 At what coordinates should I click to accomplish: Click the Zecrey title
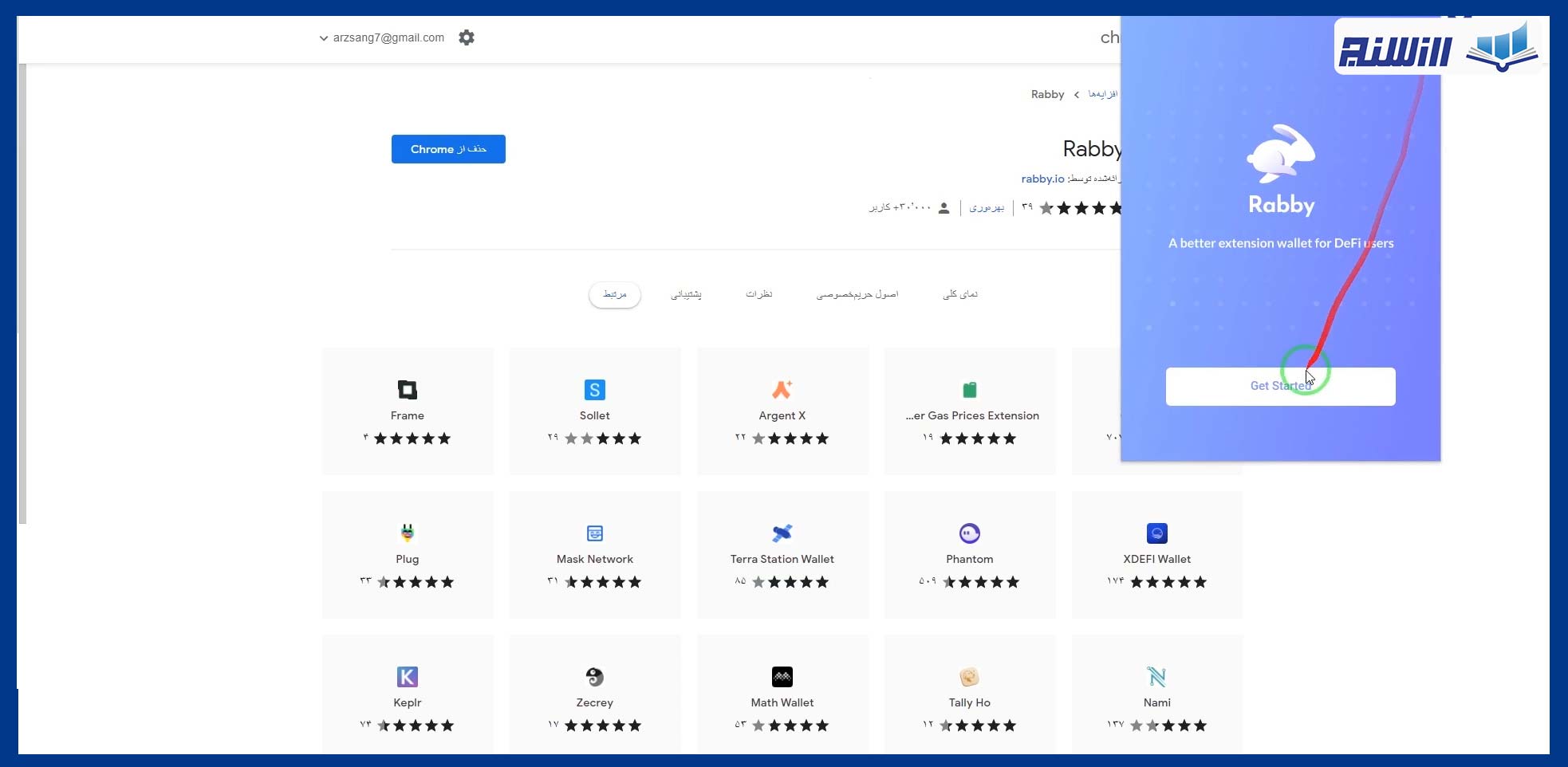(x=595, y=702)
